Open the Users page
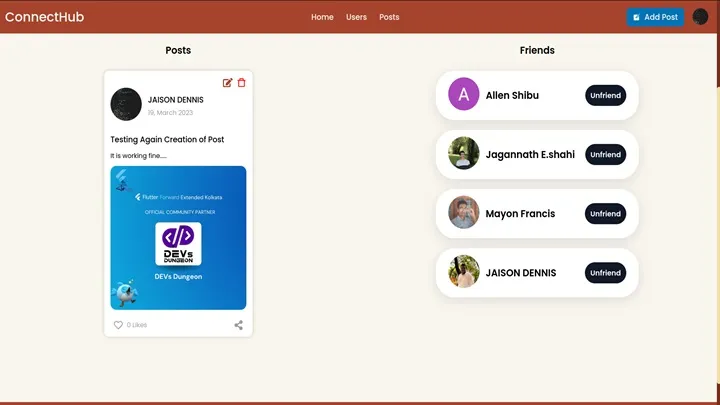The image size is (720, 405). click(356, 17)
